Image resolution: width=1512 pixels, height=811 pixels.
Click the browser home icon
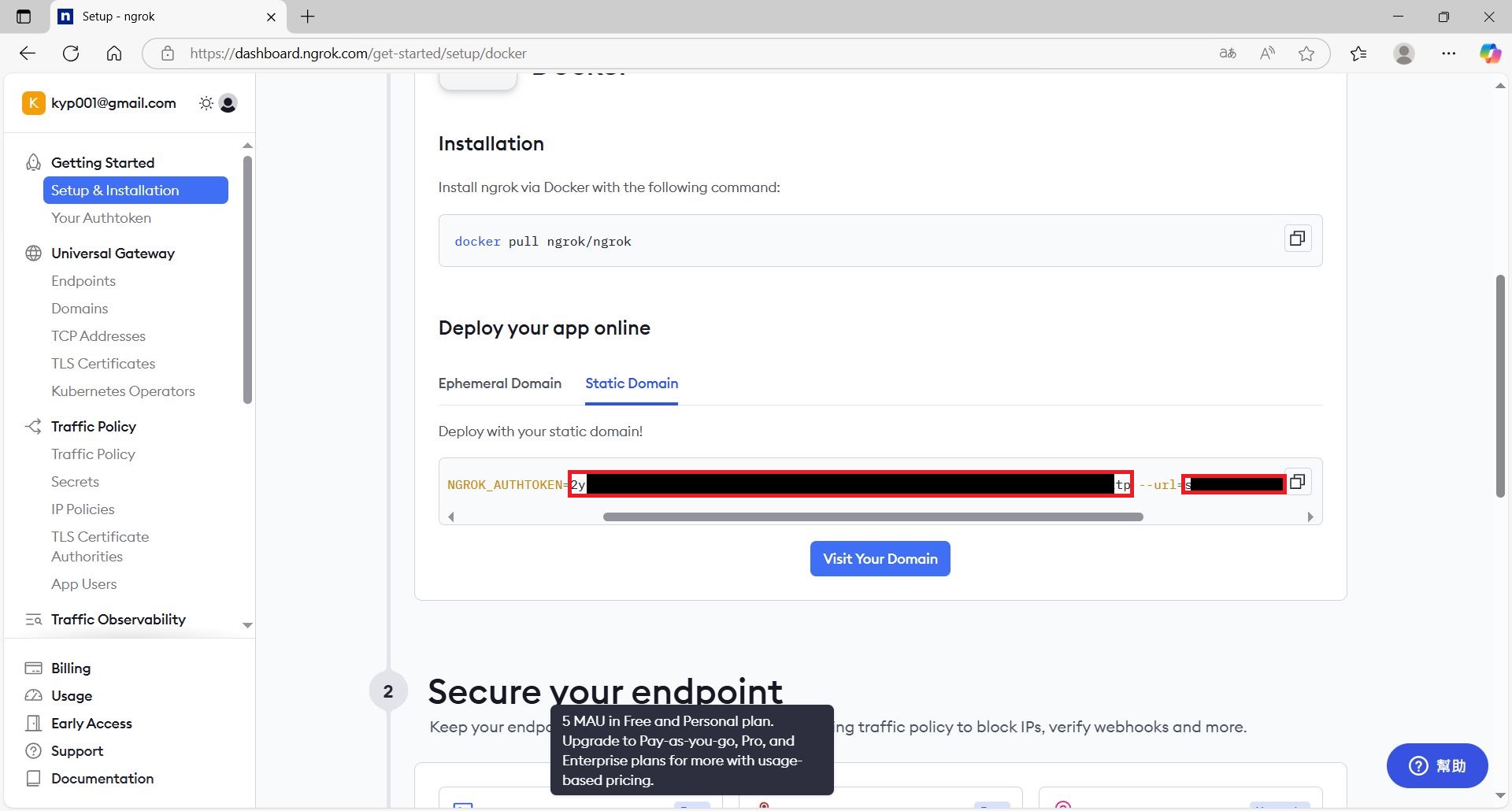tap(114, 54)
